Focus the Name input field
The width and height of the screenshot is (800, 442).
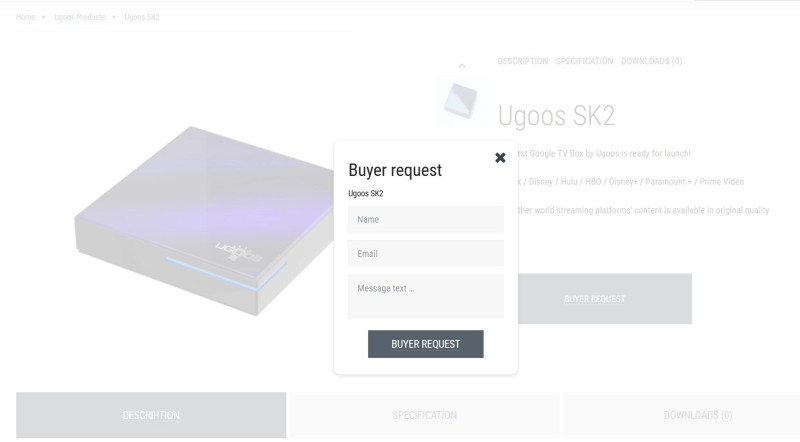(x=426, y=219)
